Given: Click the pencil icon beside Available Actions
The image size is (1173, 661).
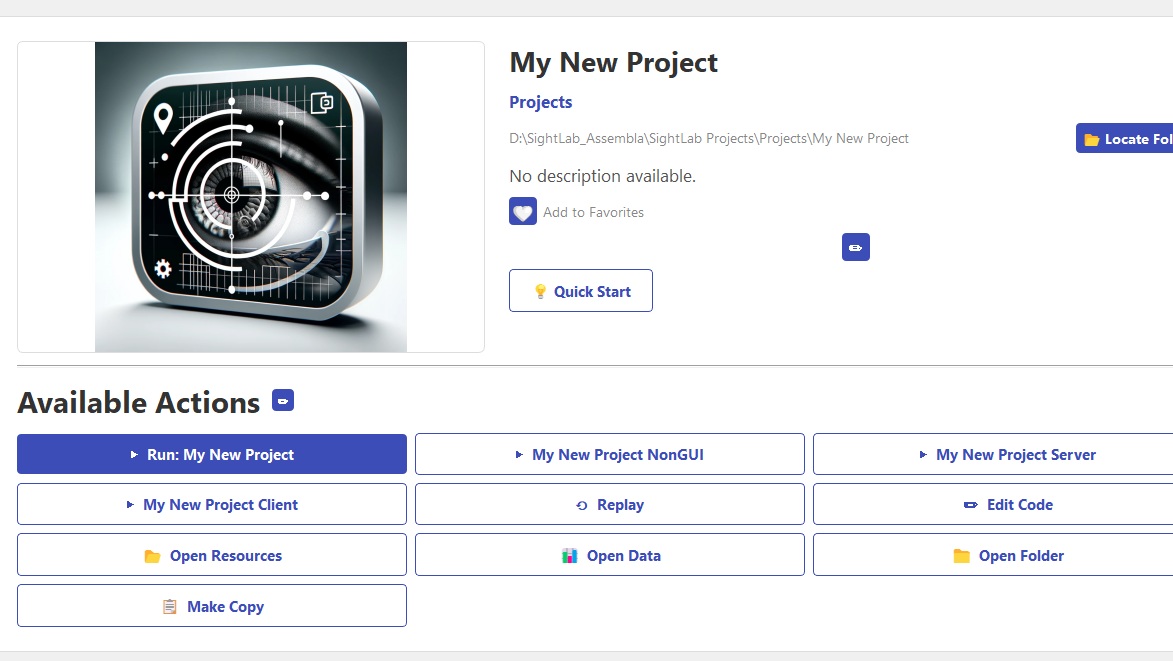Looking at the screenshot, I should click(x=283, y=401).
